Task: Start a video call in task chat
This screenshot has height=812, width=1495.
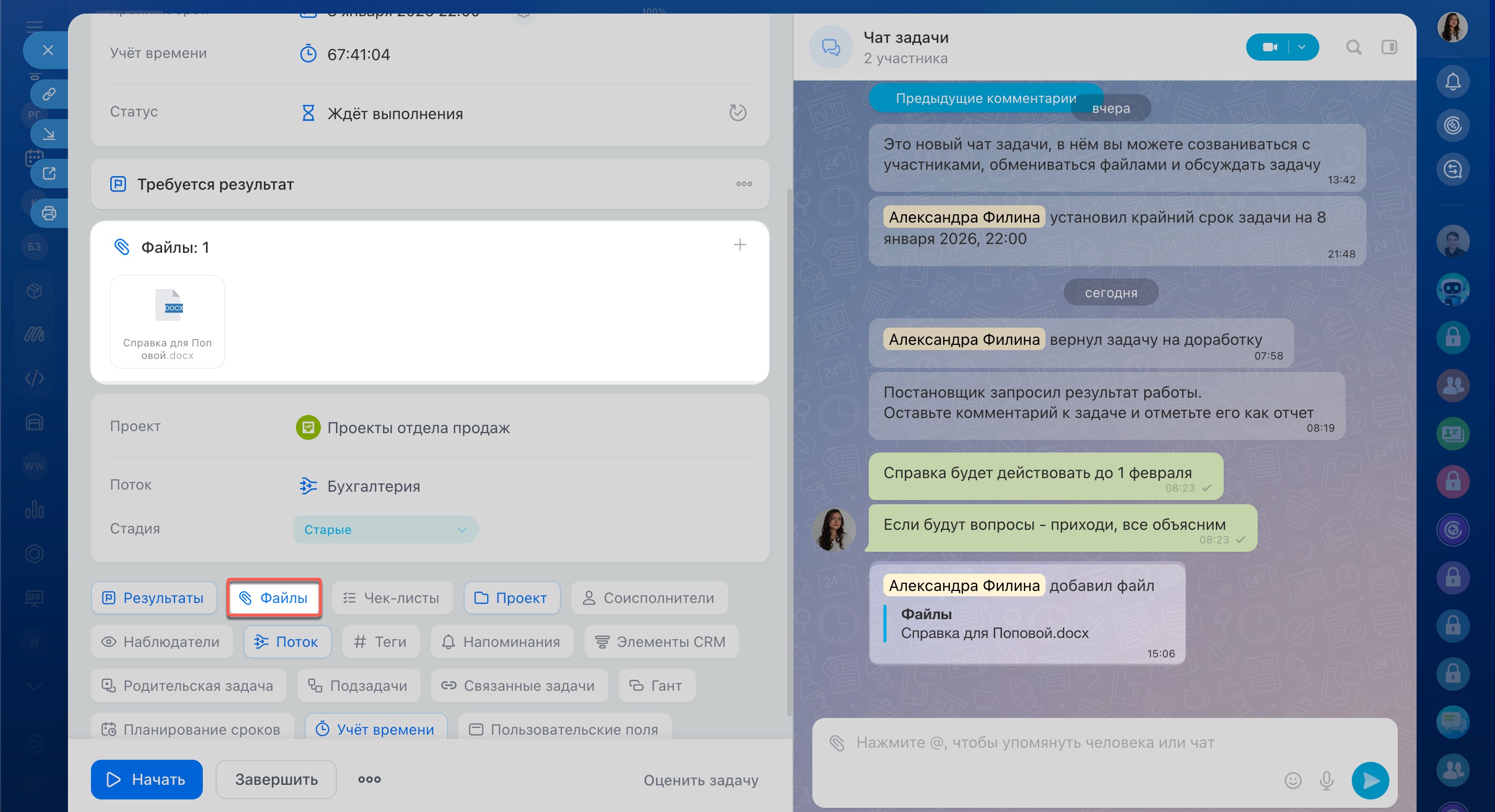Action: (1269, 47)
